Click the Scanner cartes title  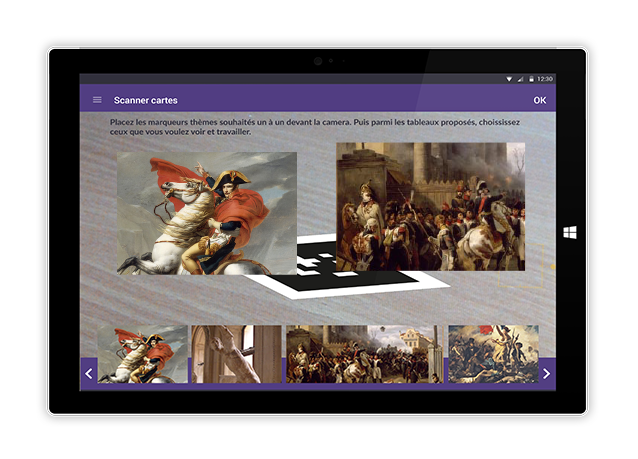(146, 100)
